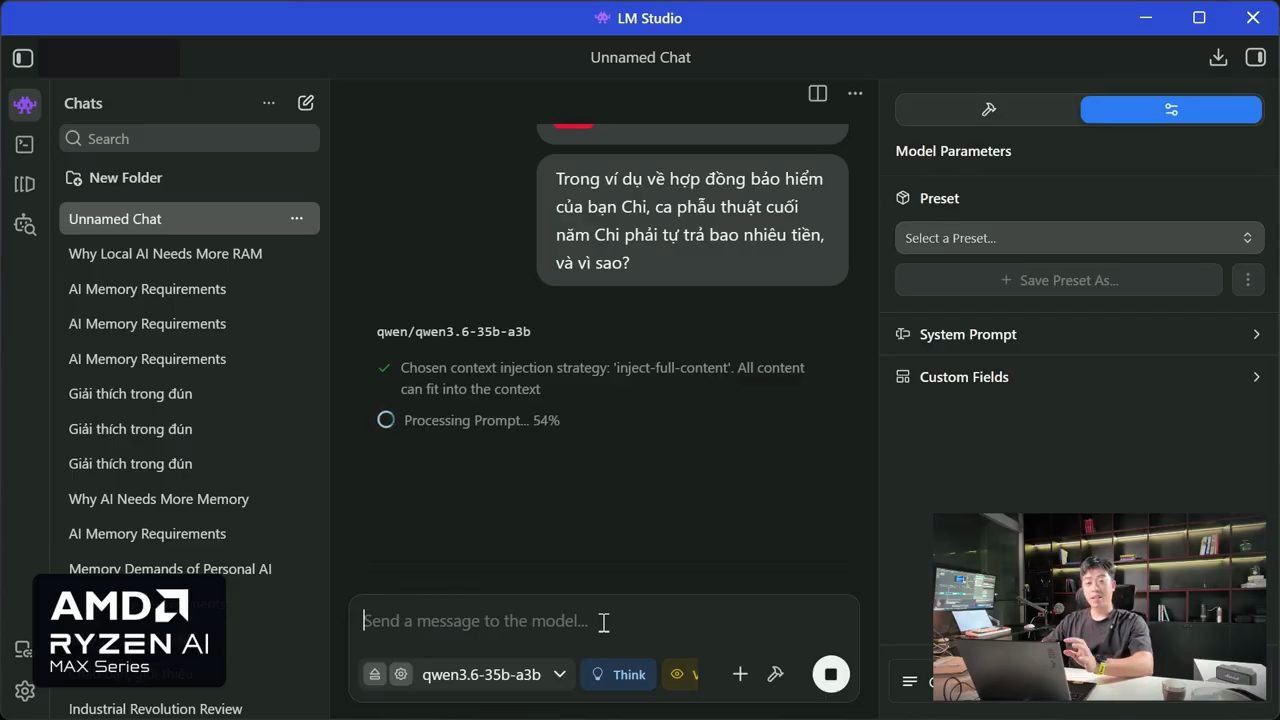1280x720 pixels.
Task: Eject the loaded model
Action: 374,674
